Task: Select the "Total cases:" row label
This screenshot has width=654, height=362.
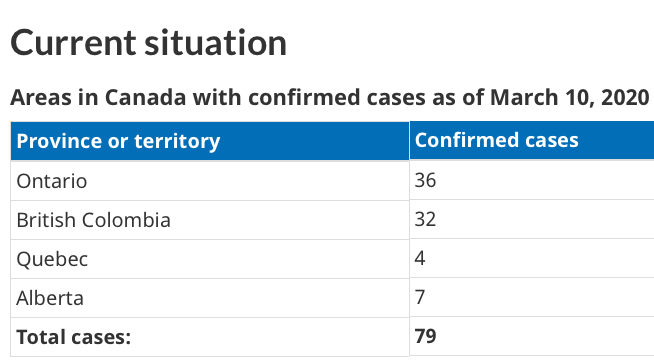Action: pos(73,337)
